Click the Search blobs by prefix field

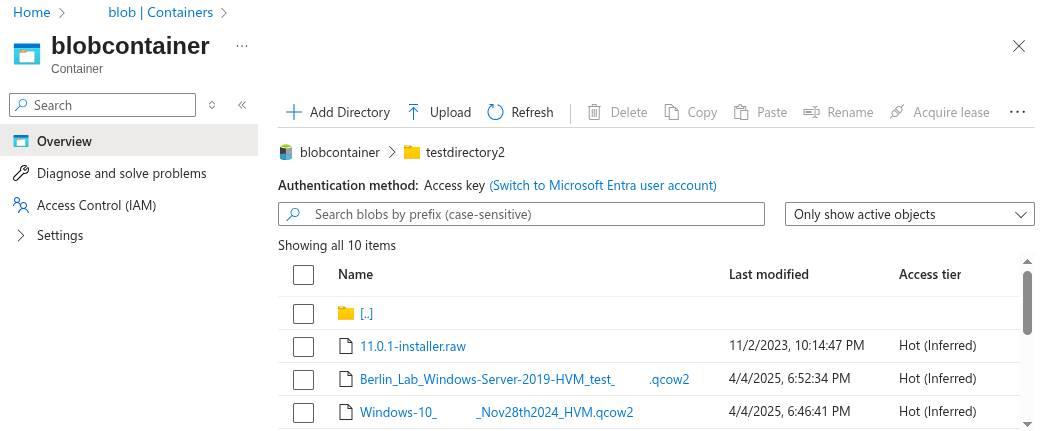pos(530,214)
